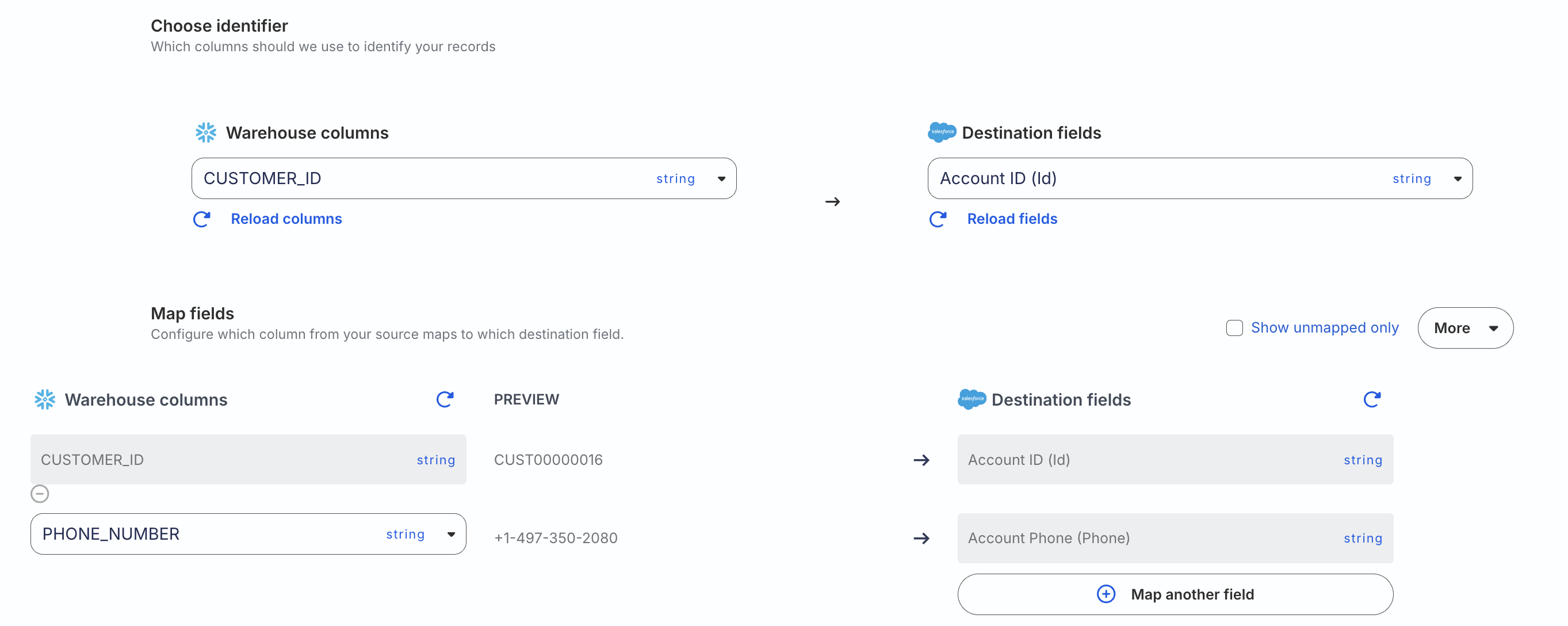The width and height of the screenshot is (1568, 626).
Task: Click the reload icon beside Reload columns
Action: (x=201, y=219)
